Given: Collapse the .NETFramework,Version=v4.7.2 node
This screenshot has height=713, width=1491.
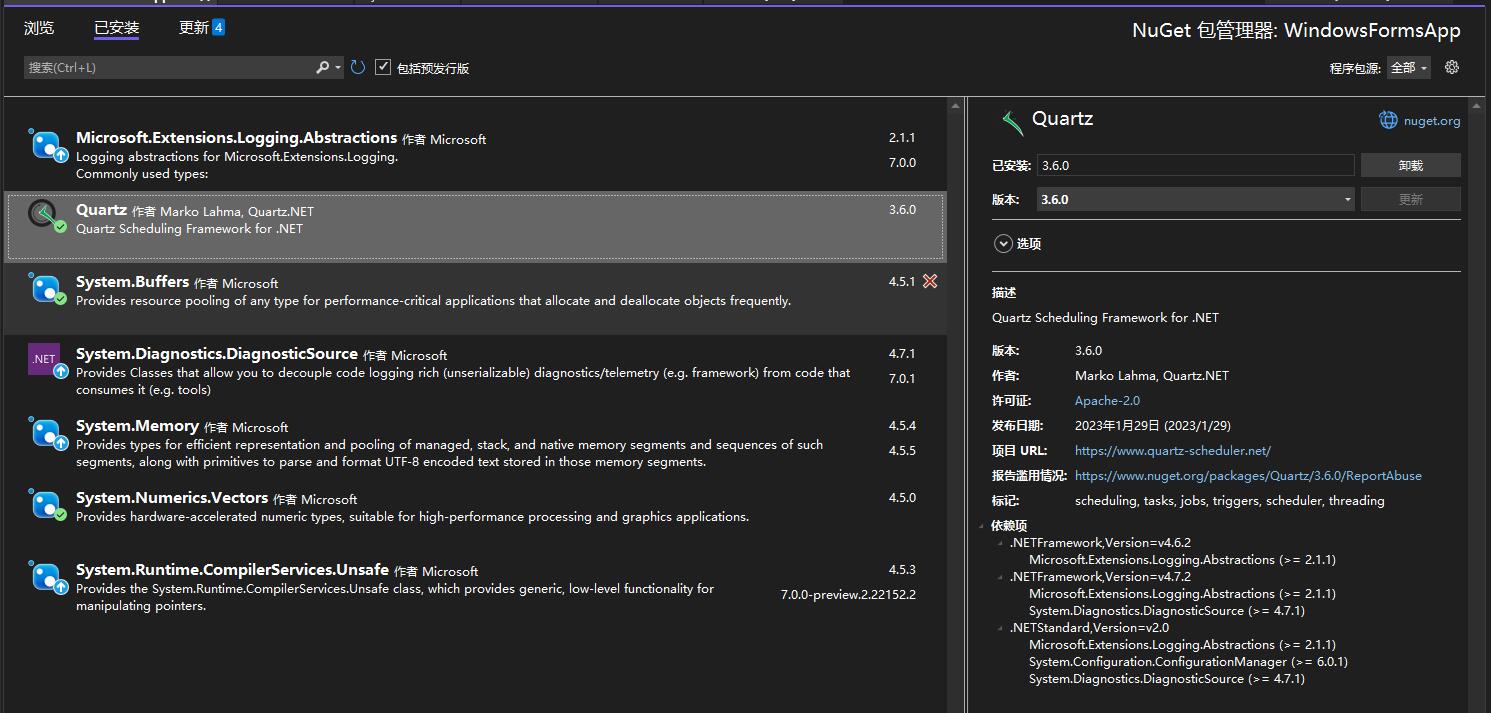Looking at the screenshot, I should click(x=1000, y=577).
